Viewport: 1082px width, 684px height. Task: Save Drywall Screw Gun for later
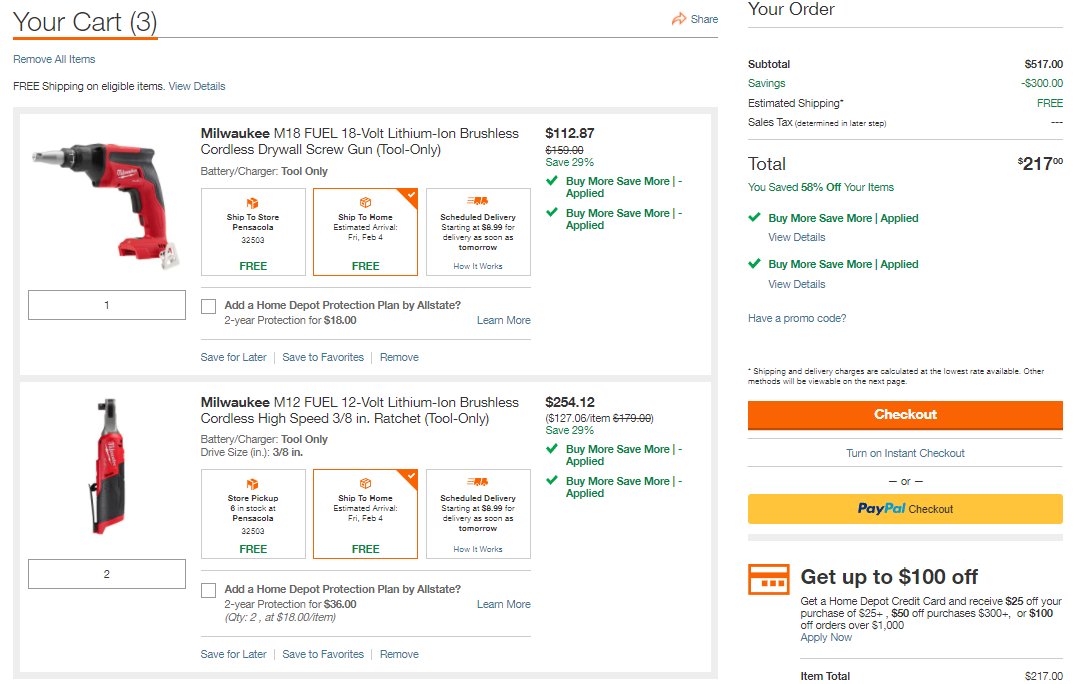pyautogui.click(x=233, y=358)
